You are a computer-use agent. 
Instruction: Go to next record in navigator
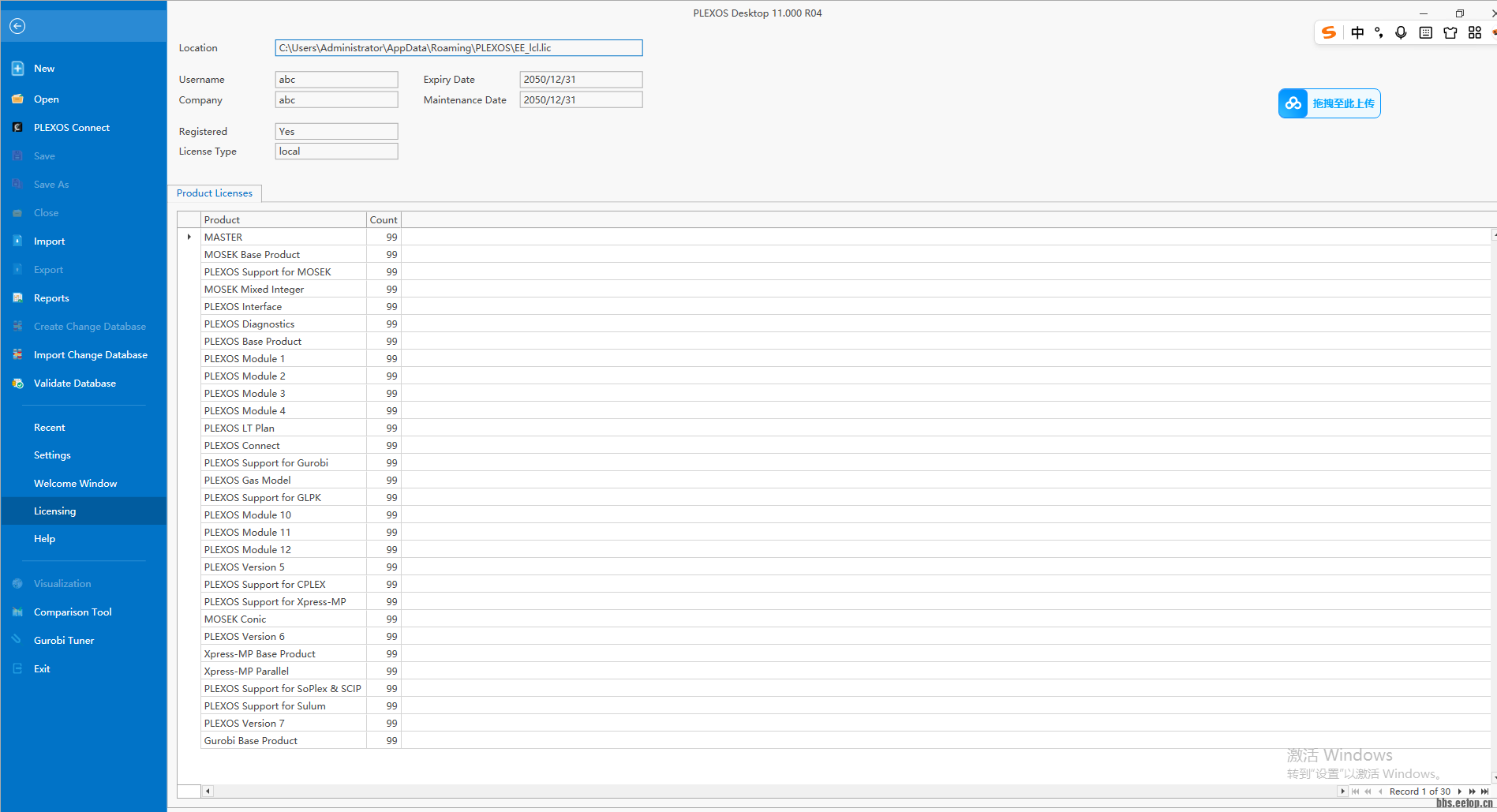click(x=1460, y=791)
